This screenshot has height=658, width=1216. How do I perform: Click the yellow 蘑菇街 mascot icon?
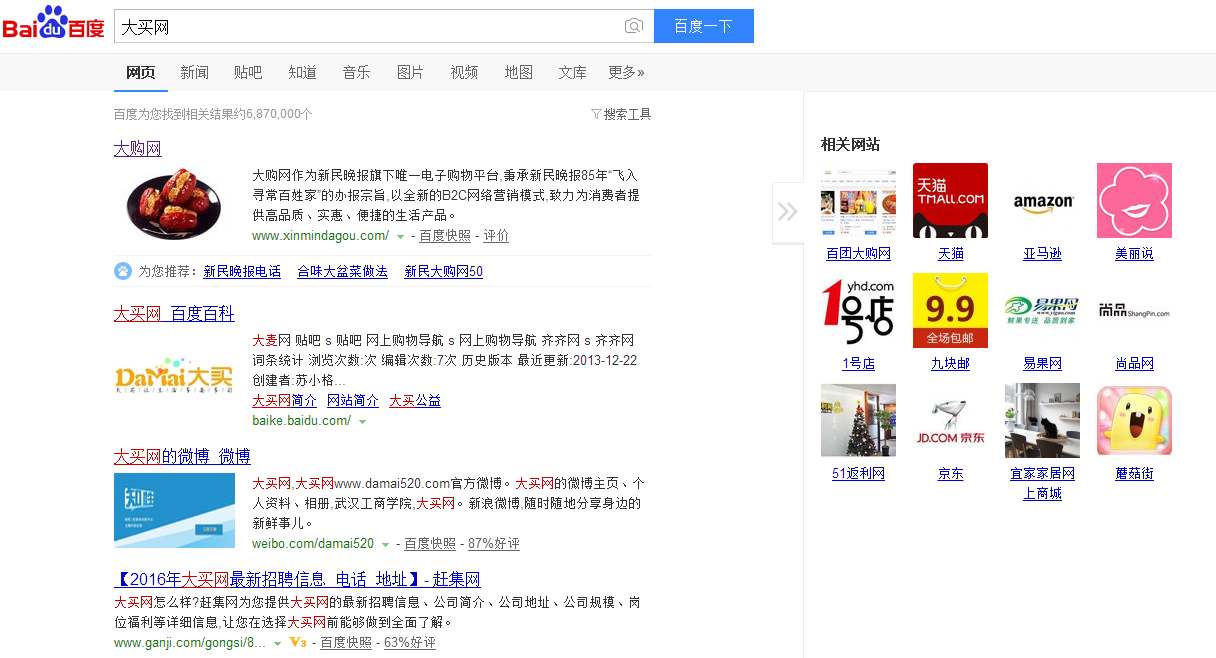click(x=1134, y=420)
